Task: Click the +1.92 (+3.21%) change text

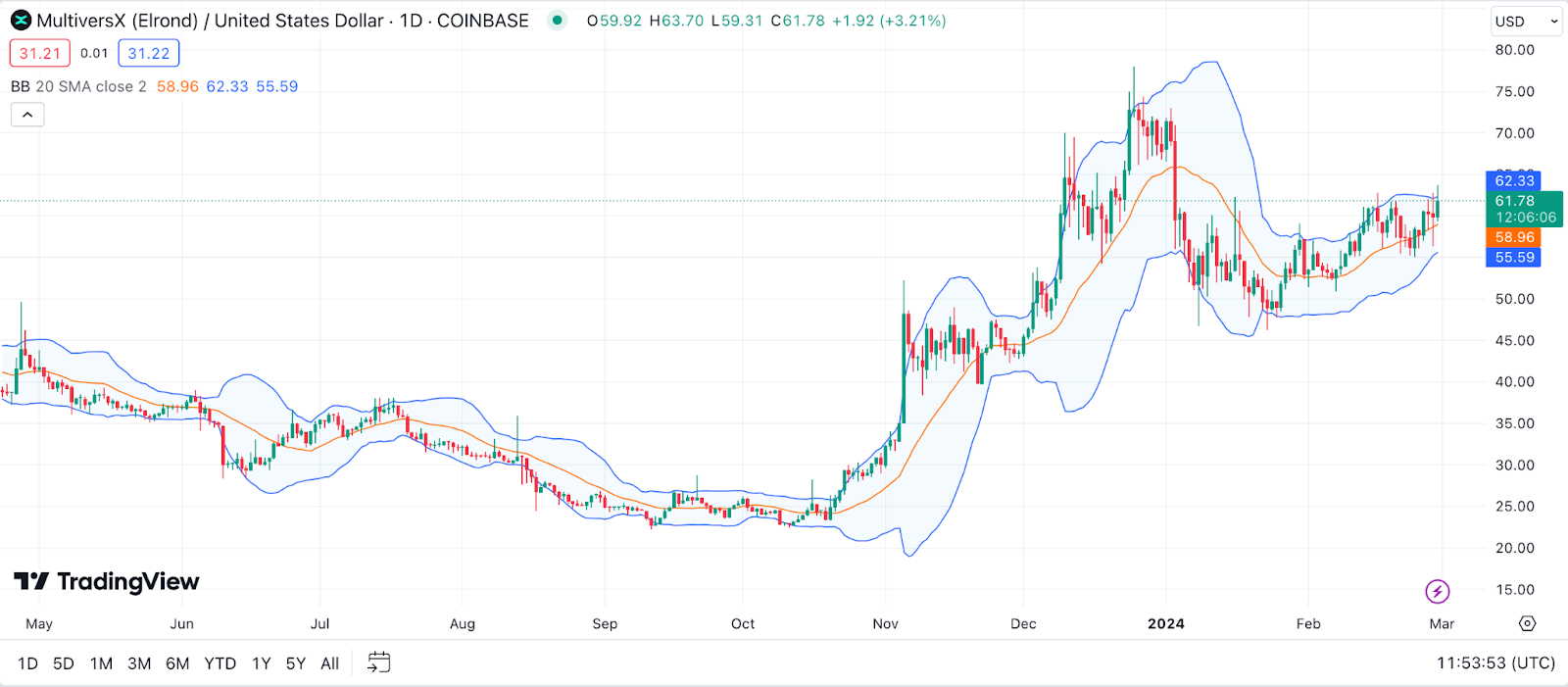Action: [889, 21]
